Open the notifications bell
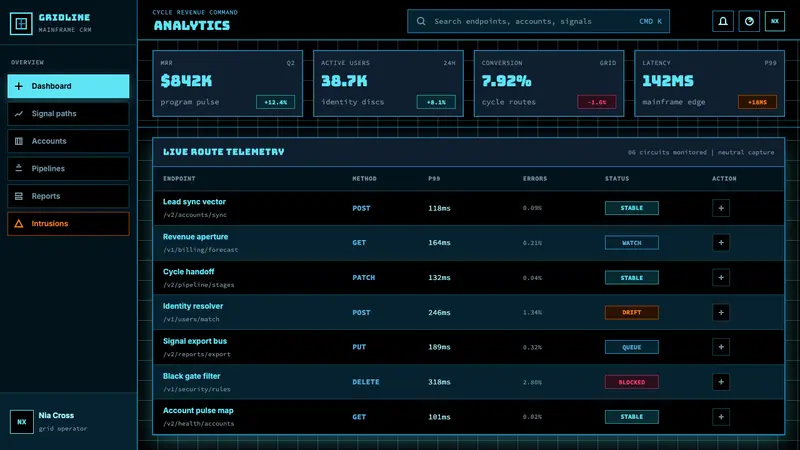This screenshot has width=800, height=450. [723, 21]
